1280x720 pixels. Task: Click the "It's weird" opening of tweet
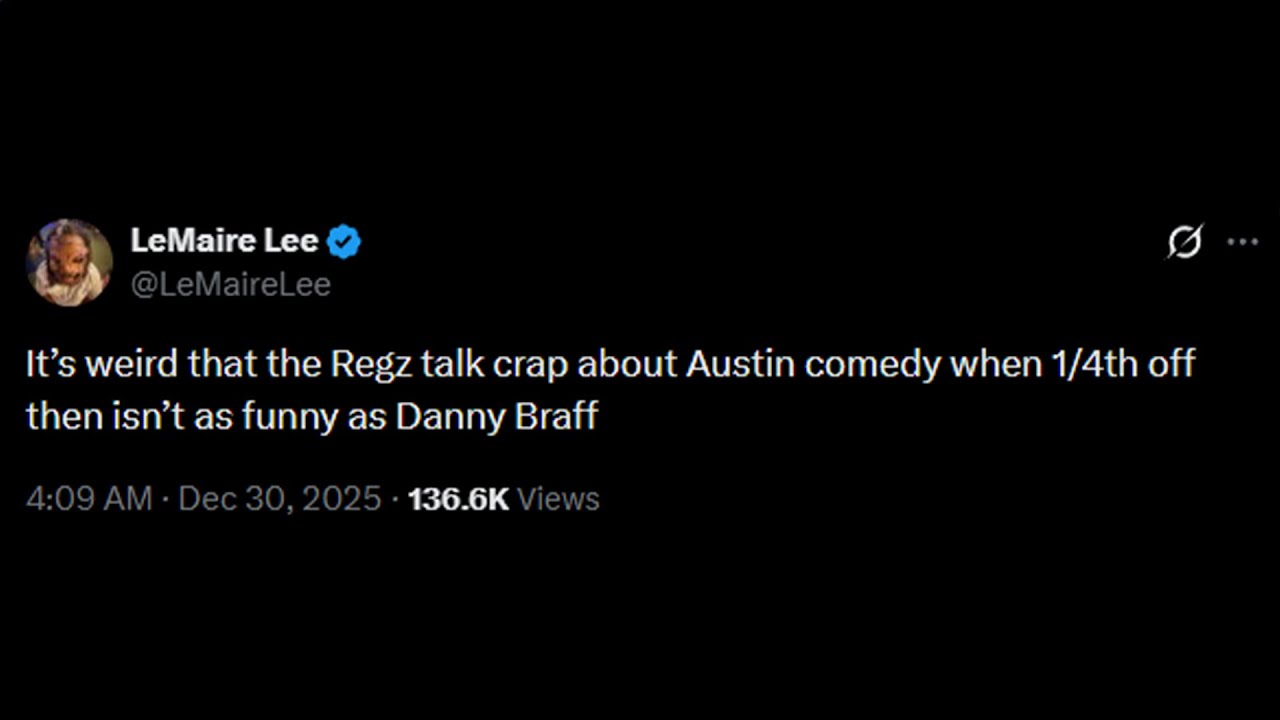tap(103, 364)
